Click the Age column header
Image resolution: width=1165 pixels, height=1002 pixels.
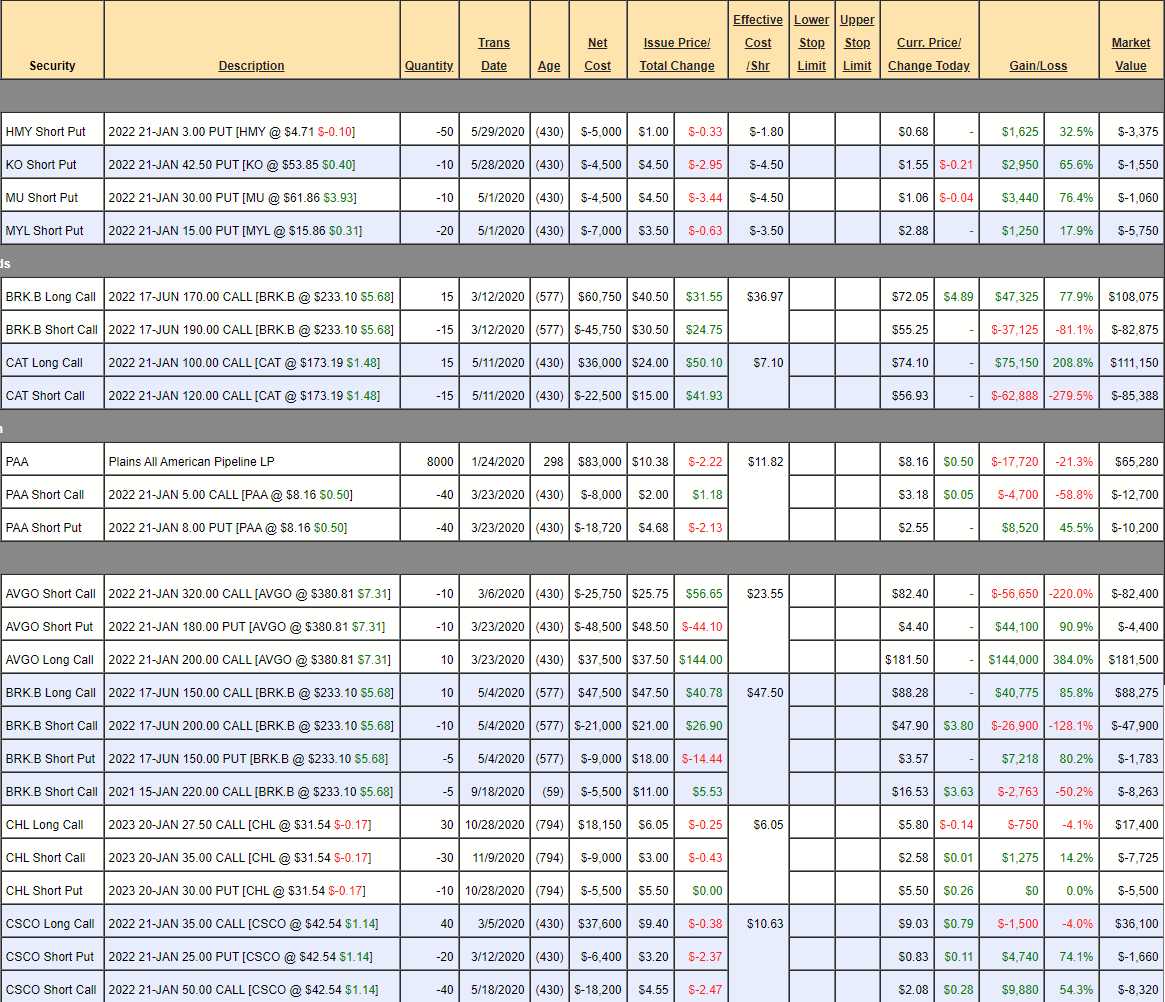coord(549,66)
